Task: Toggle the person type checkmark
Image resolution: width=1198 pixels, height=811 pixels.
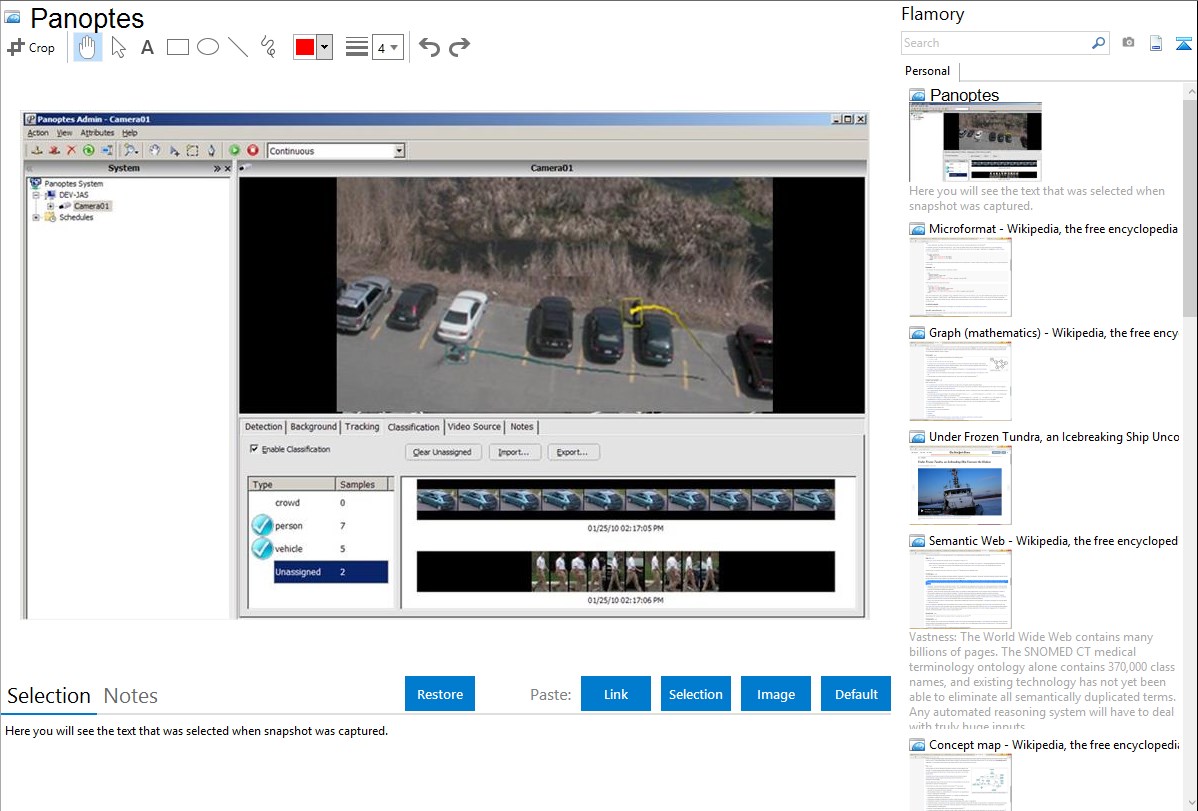Action: 262,525
